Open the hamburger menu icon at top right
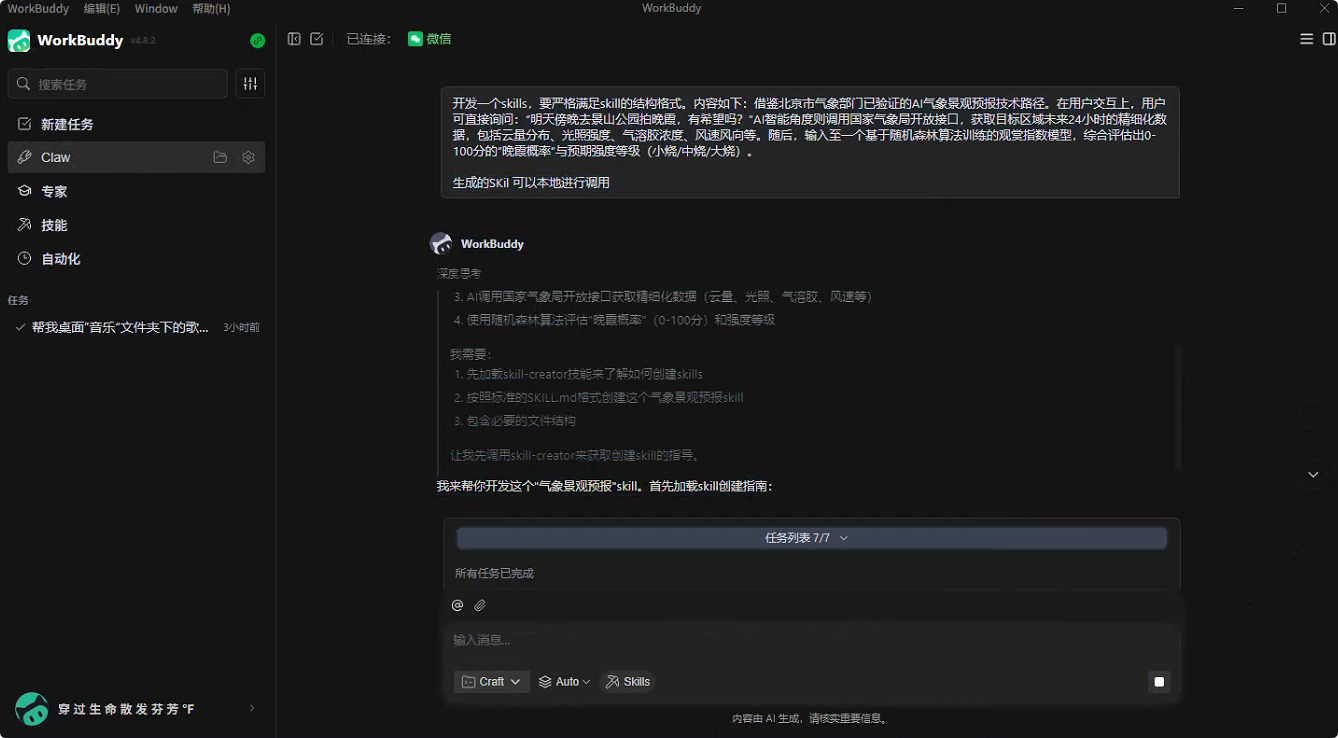The height and width of the screenshot is (738, 1338). coord(1306,39)
